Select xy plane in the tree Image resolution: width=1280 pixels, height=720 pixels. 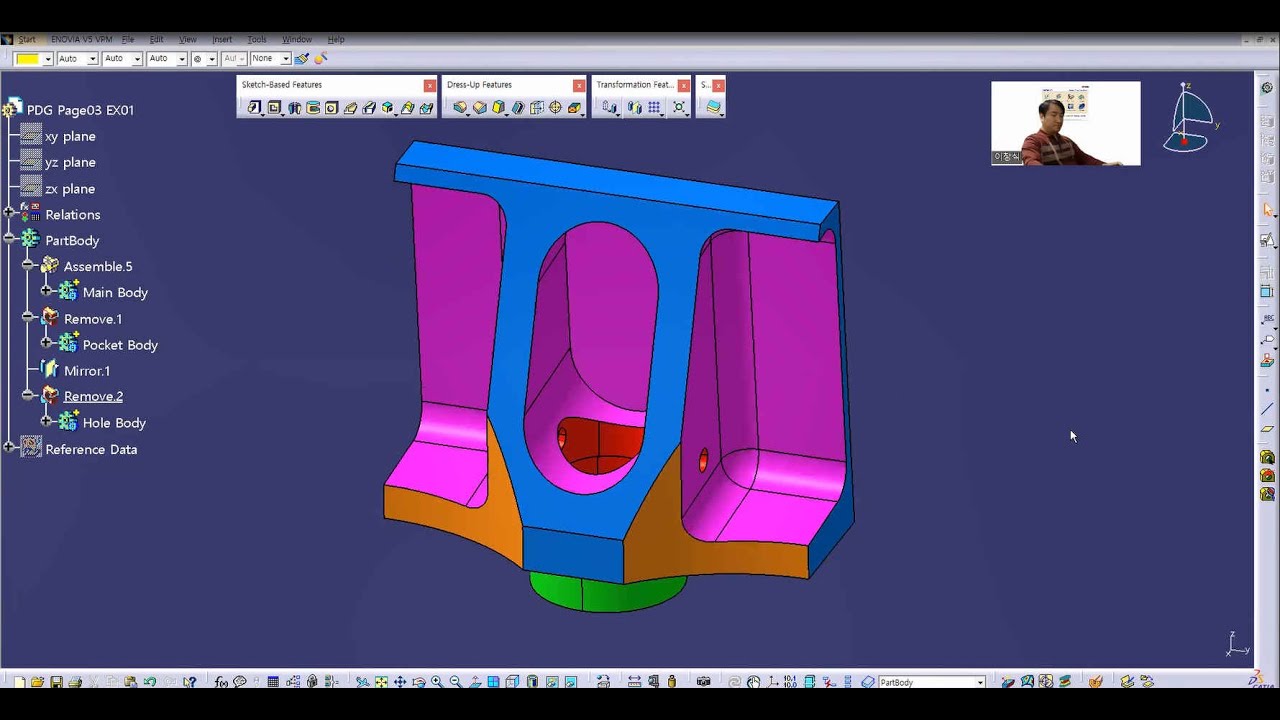click(x=70, y=136)
